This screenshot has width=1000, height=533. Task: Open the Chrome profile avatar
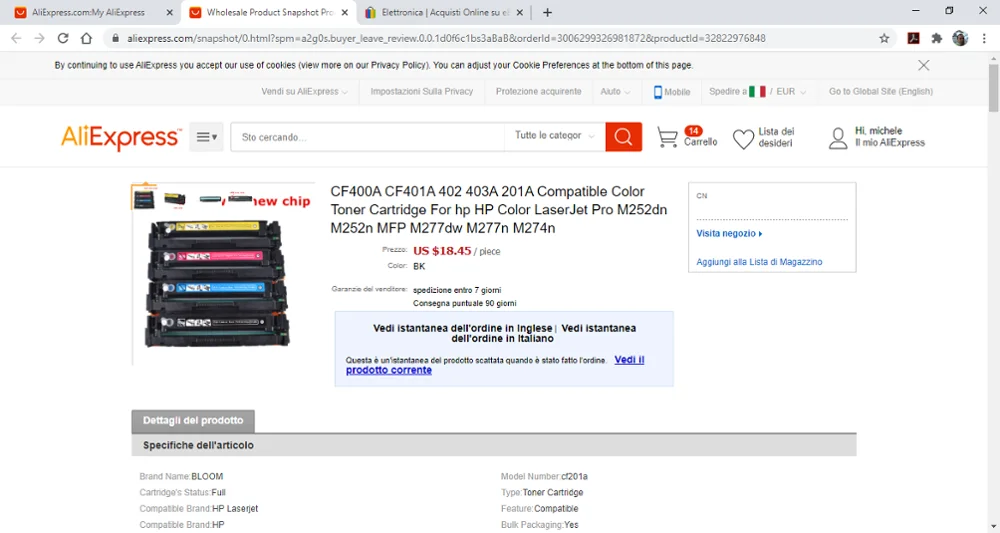point(960,38)
